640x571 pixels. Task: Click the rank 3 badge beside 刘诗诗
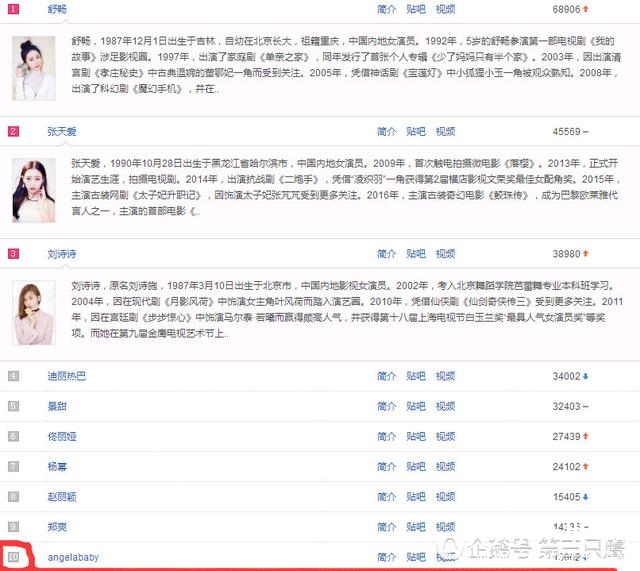click(13, 254)
